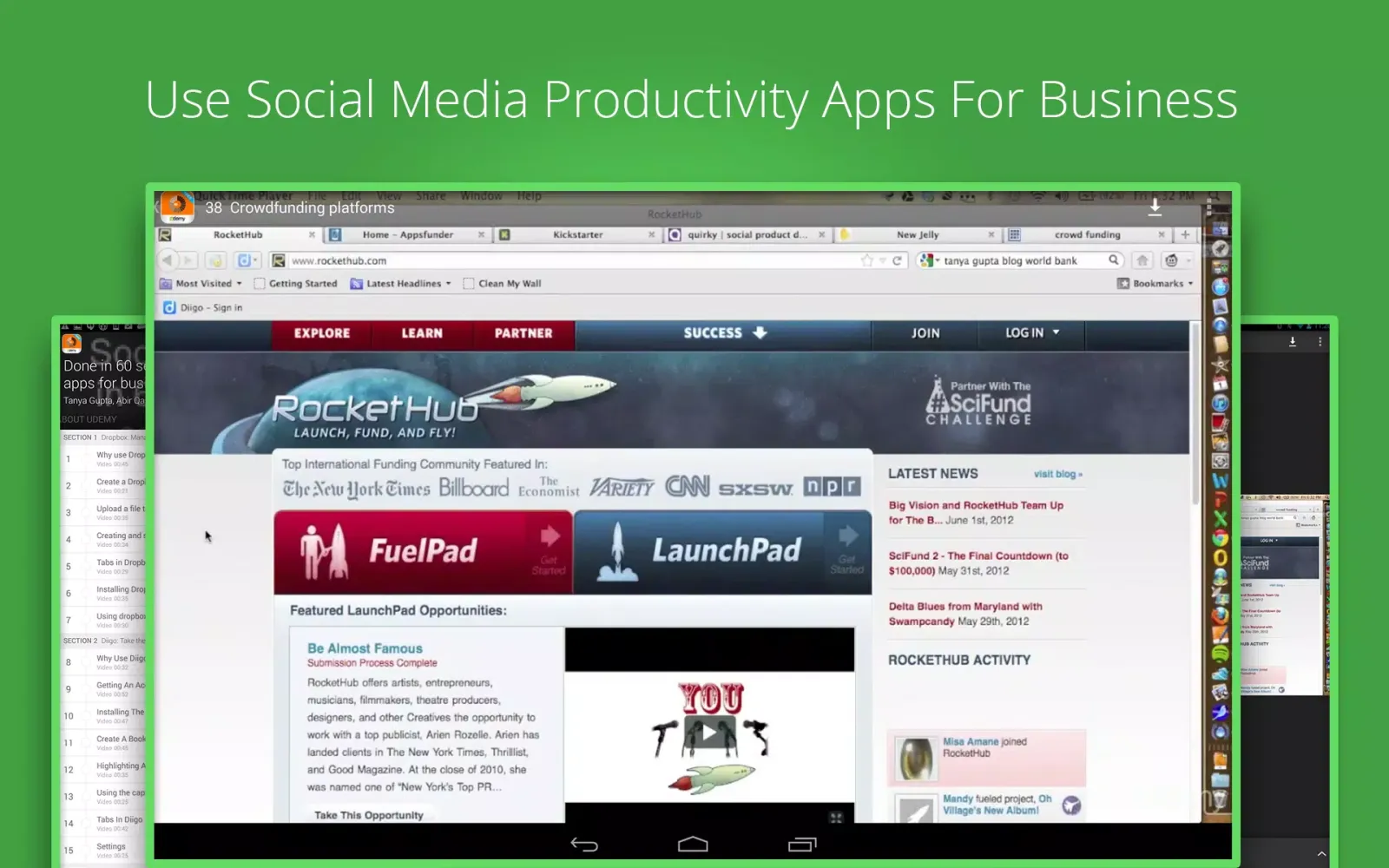1389x868 pixels.
Task: Open the overflow menu in the right window
Action: 1320,342
